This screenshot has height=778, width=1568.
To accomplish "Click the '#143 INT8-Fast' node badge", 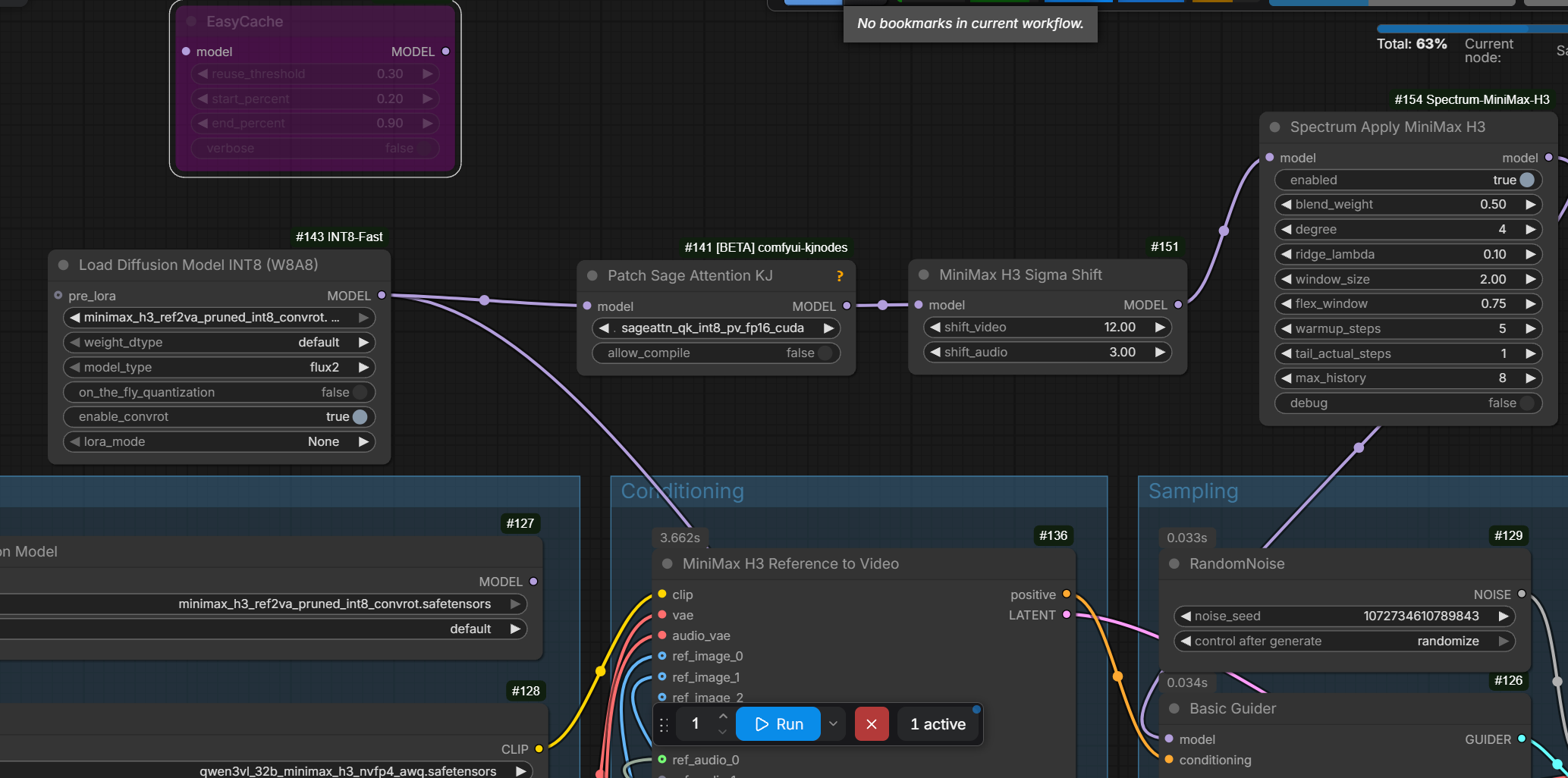I will click(x=339, y=237).
